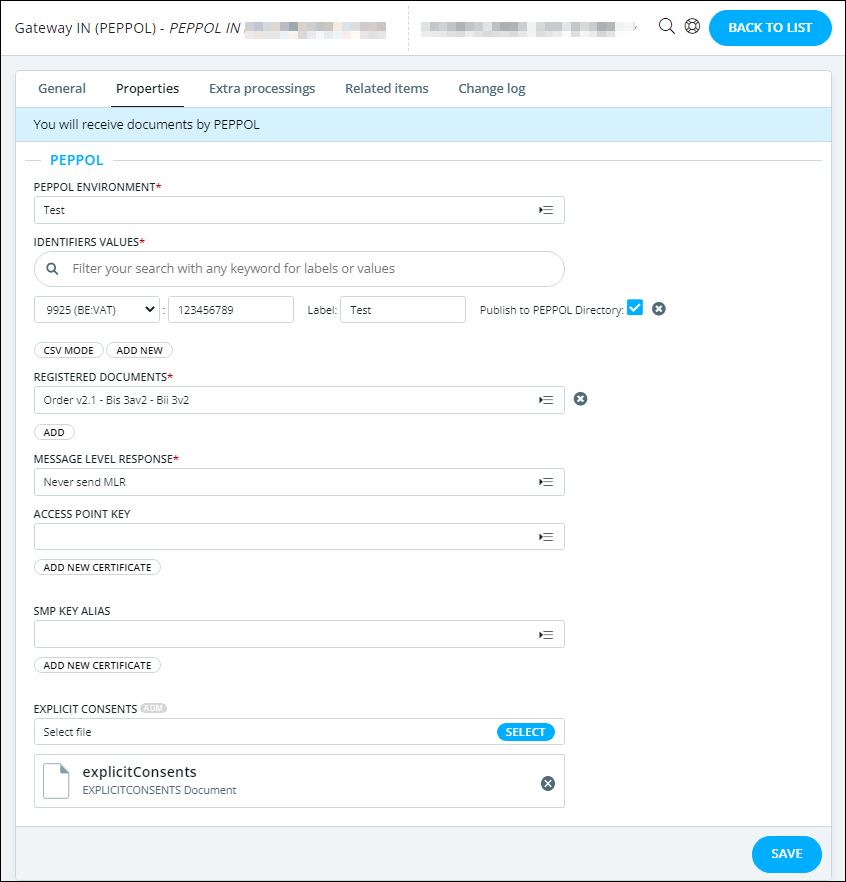Open list picker for PEPPOL Environment
Viewport: 846px width, 882px height.
click(546, 210)
